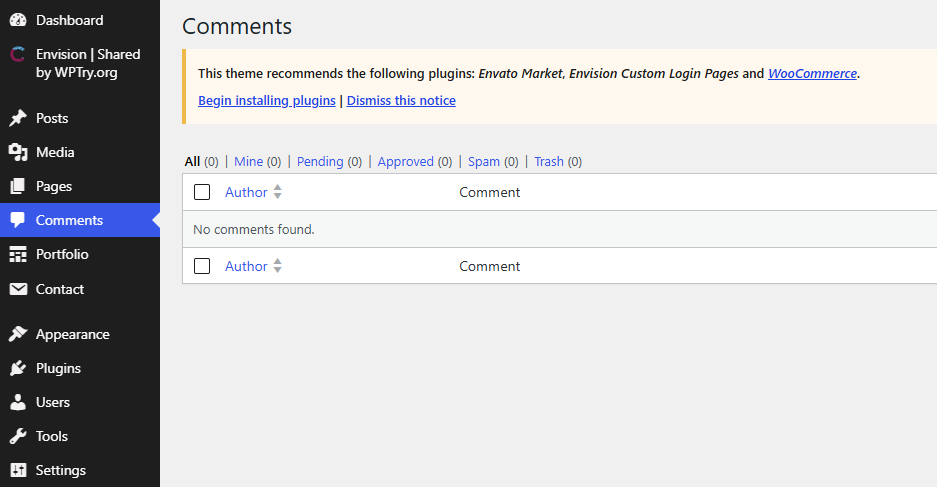Sort by Author in table footer
937x487 pixels.
pyautogui.click(x=246, y=266)
